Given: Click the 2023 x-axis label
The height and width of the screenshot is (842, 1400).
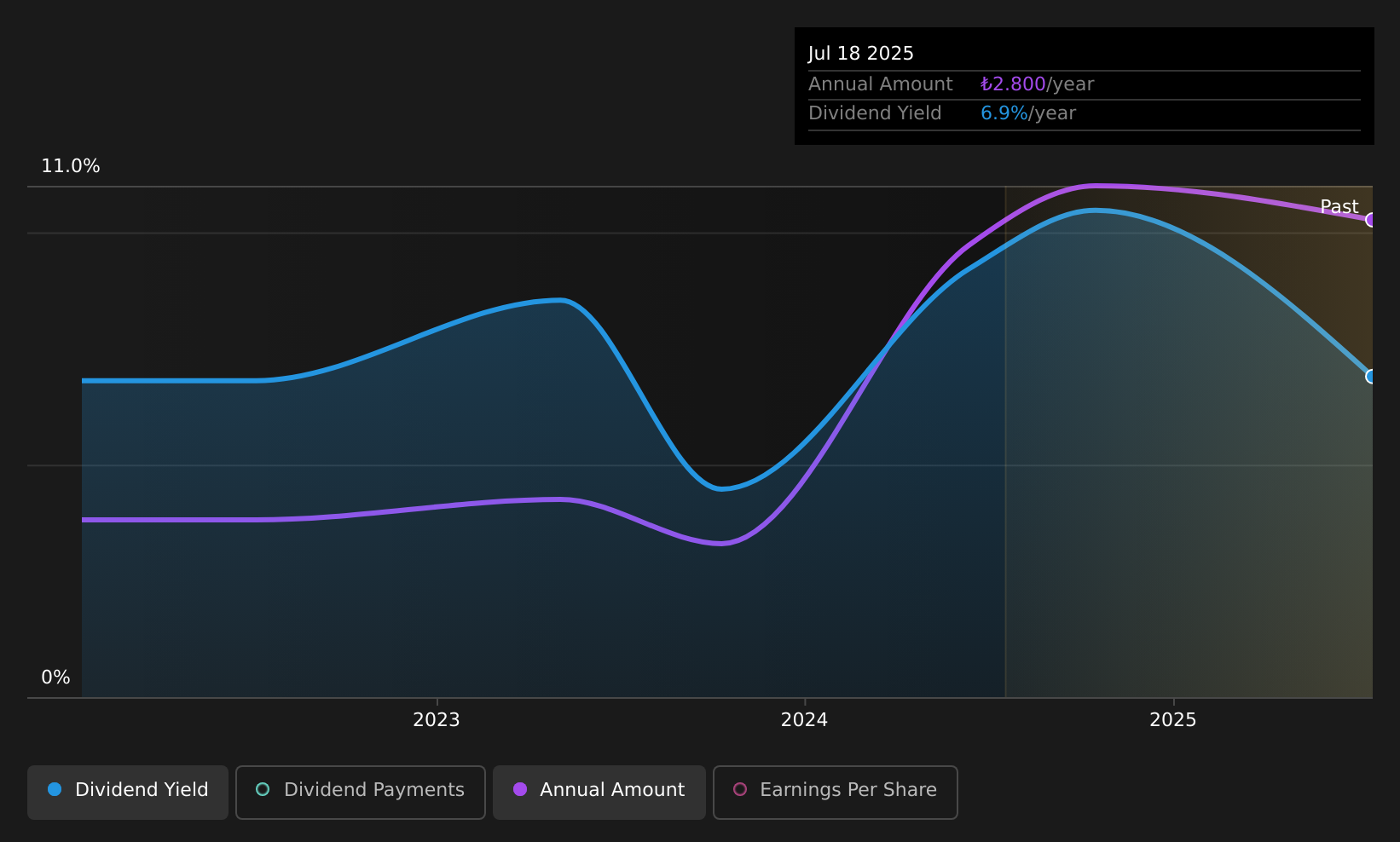Looking at the screenshot, I should click(437, 720).
